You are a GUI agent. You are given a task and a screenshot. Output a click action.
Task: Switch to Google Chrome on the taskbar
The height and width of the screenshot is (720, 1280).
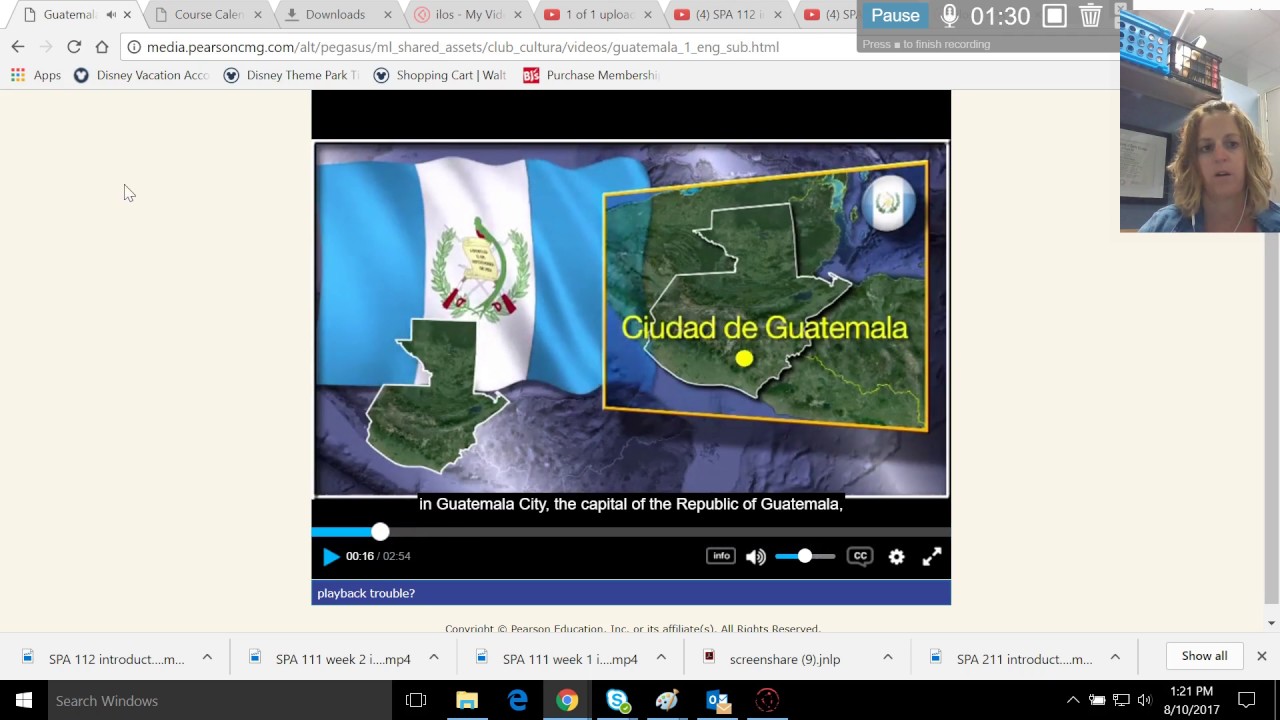[567, 700]
